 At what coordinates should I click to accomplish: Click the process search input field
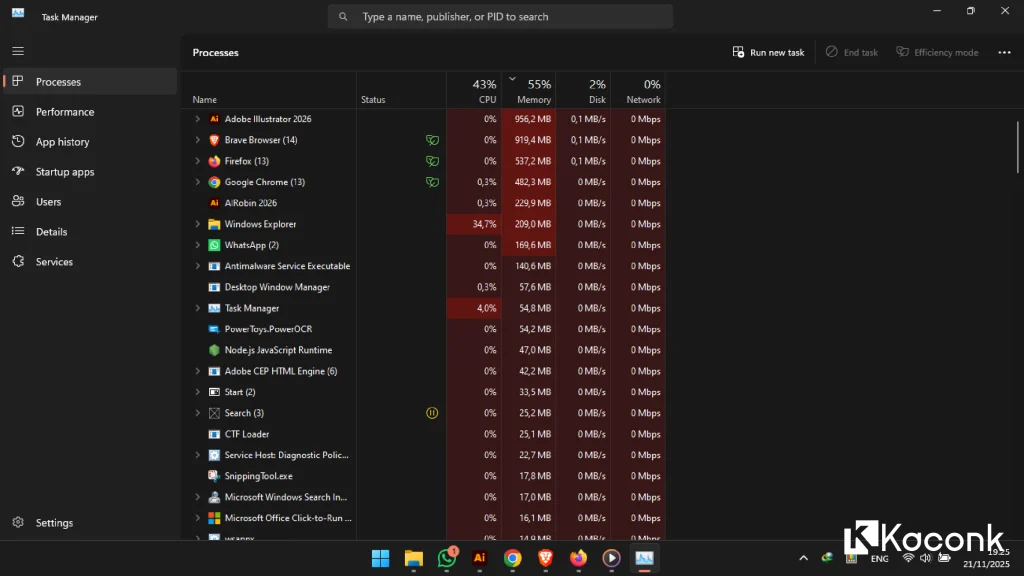[x=500, y=16]
